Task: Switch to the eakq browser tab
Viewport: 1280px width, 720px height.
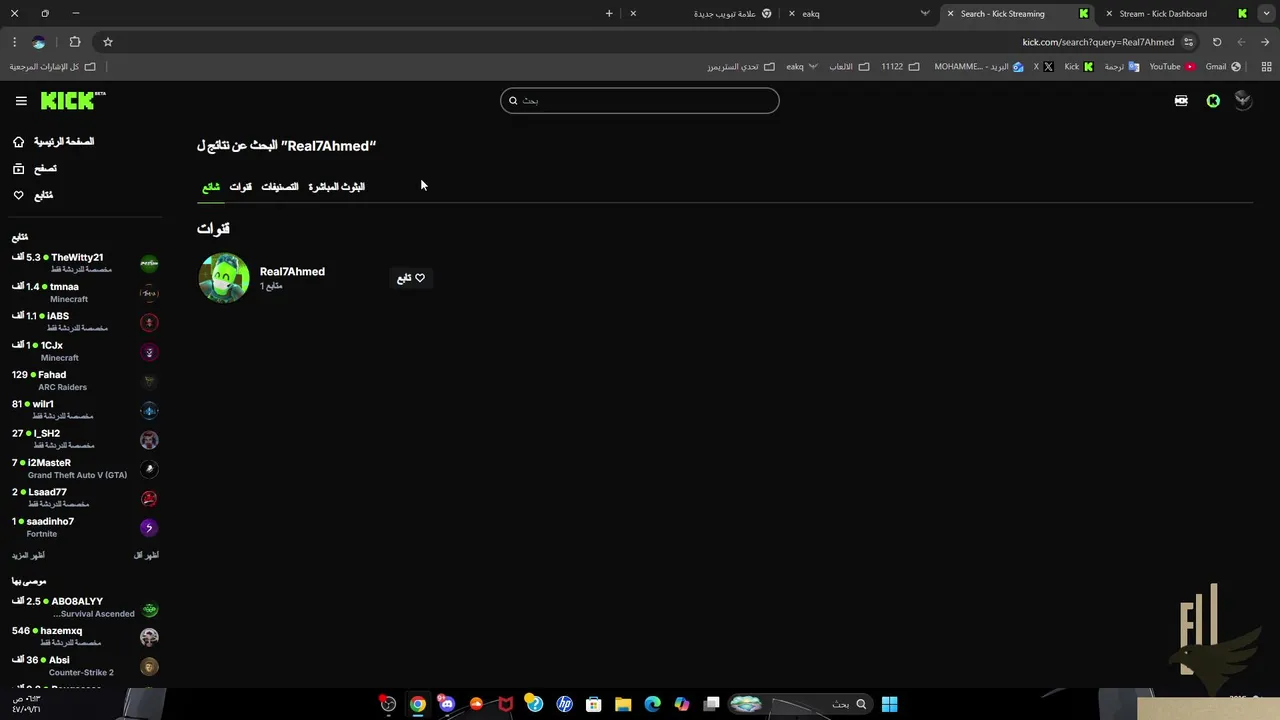Action: click(856, 14)
